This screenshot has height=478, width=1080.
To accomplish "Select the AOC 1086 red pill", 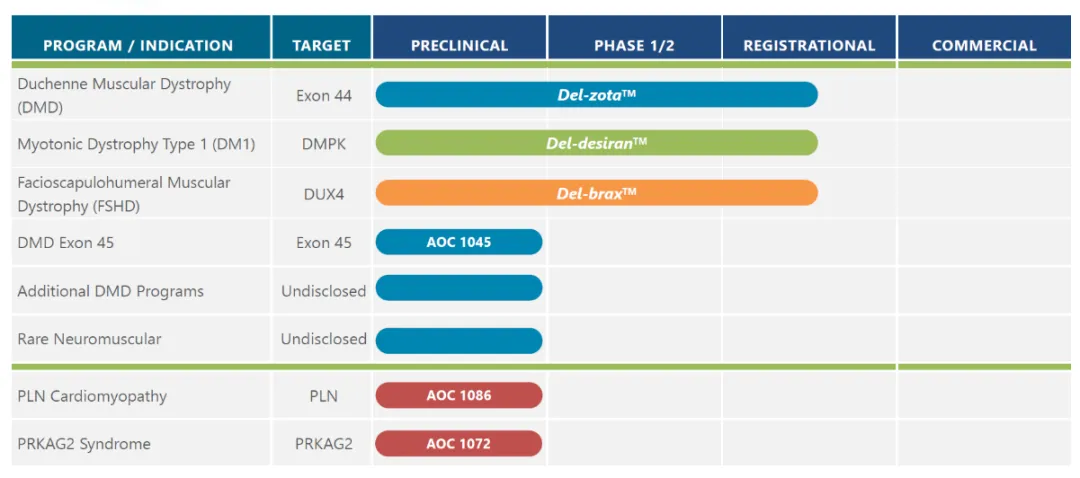I will click(459, 395).
